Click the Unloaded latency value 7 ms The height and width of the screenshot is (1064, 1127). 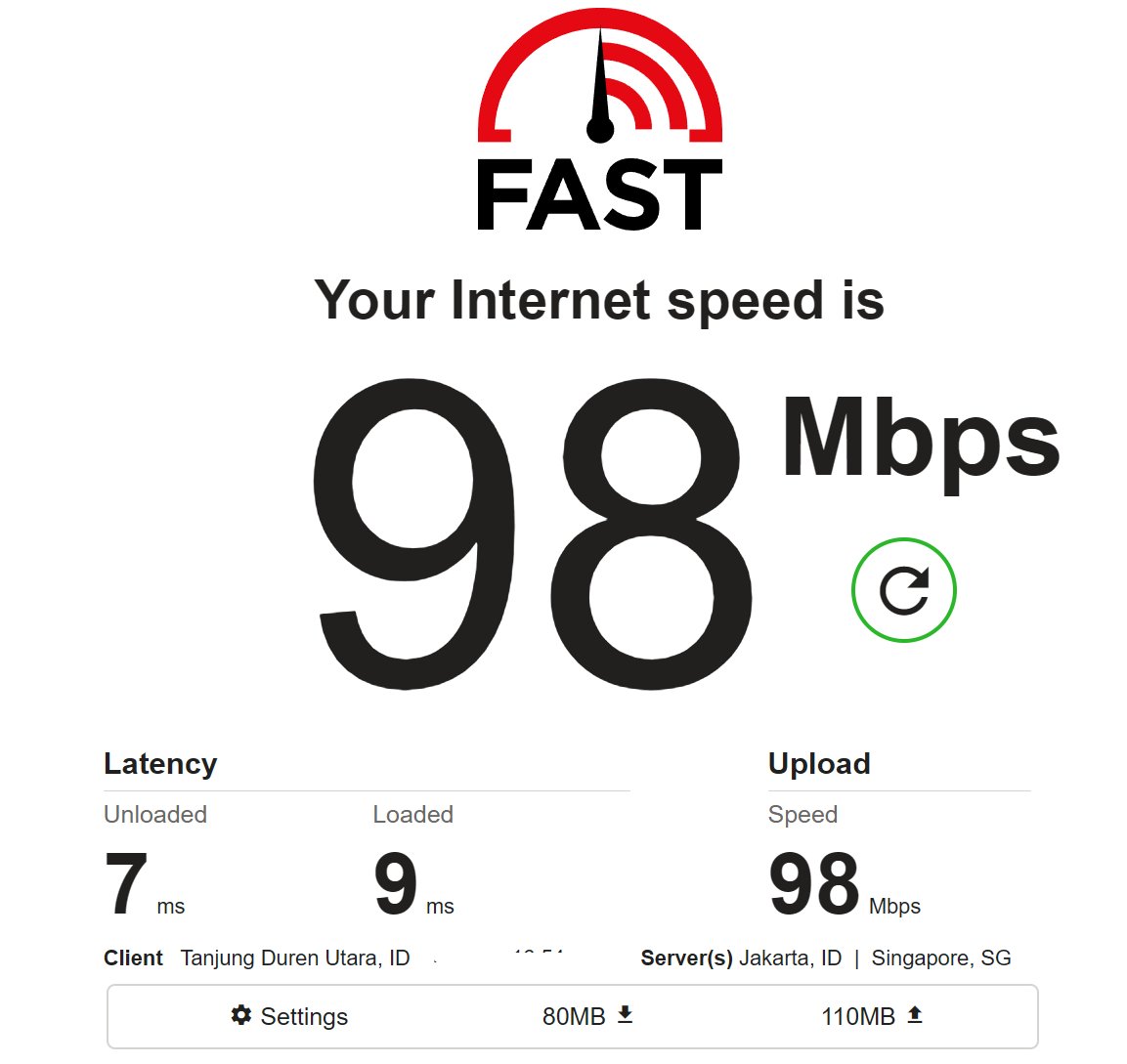[145, 883]
